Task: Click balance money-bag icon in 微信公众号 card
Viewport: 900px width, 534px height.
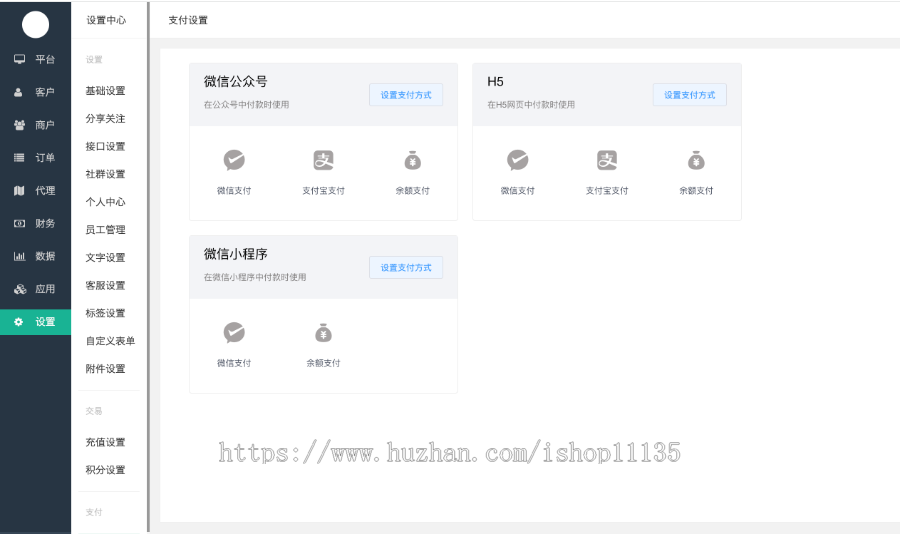Action: pyautogui.click(x=413, y=160)
